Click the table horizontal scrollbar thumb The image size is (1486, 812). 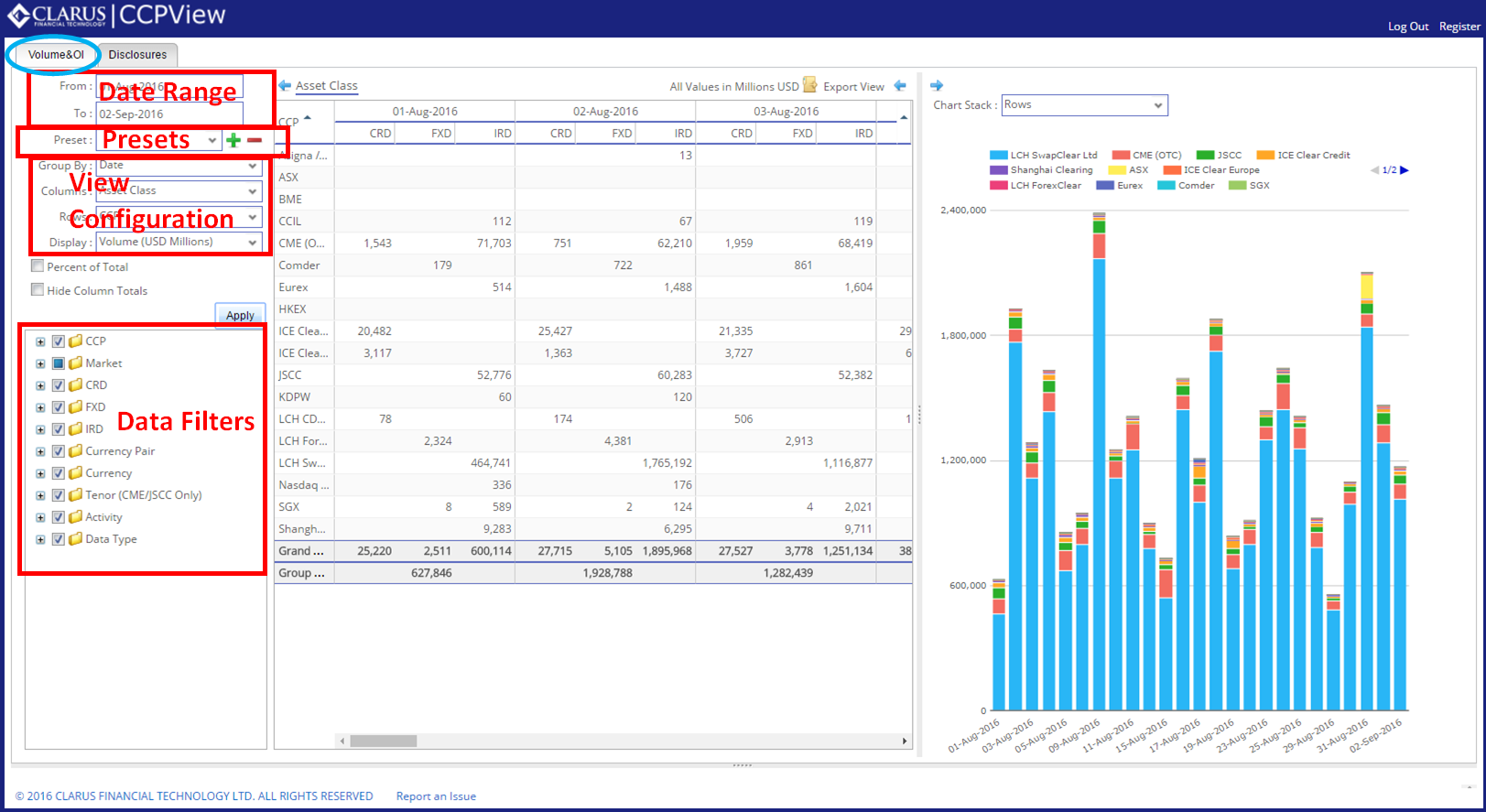384,741
